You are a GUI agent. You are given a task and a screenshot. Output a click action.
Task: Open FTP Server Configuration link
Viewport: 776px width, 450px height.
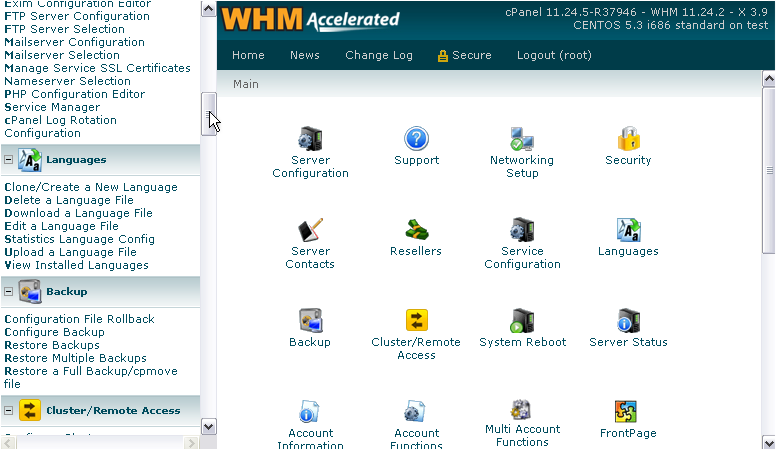(77, 16)
